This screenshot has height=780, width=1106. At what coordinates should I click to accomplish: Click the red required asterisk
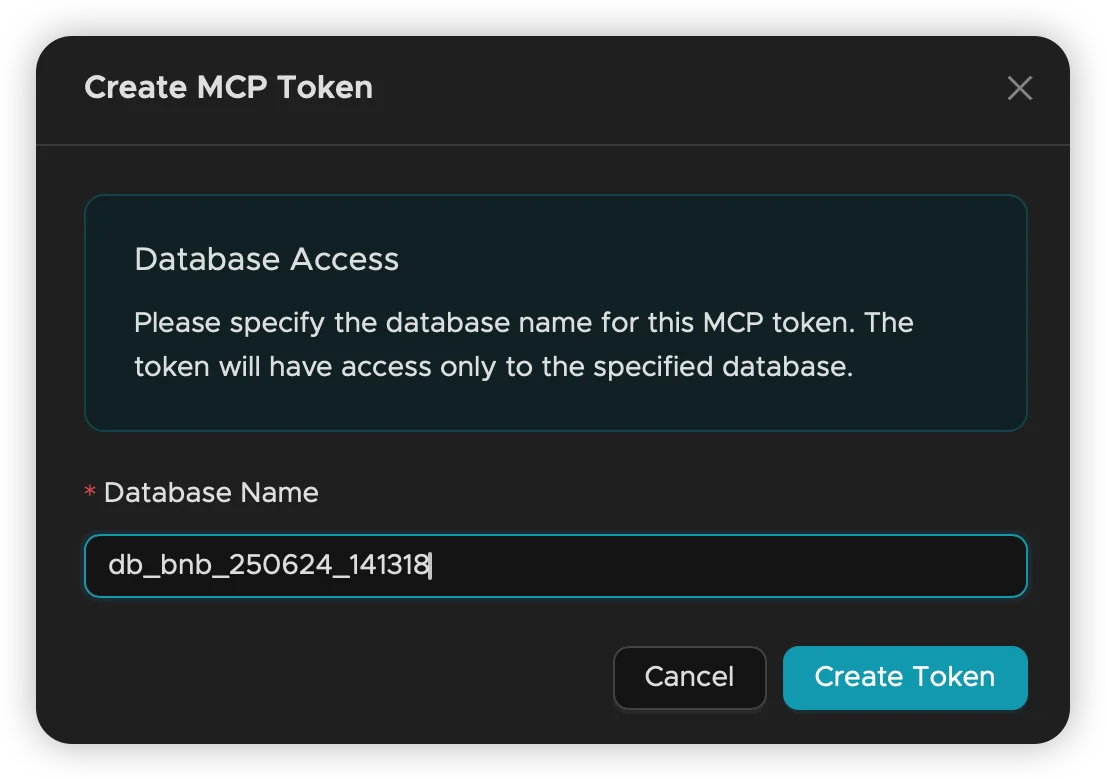[x=90, y=494]
